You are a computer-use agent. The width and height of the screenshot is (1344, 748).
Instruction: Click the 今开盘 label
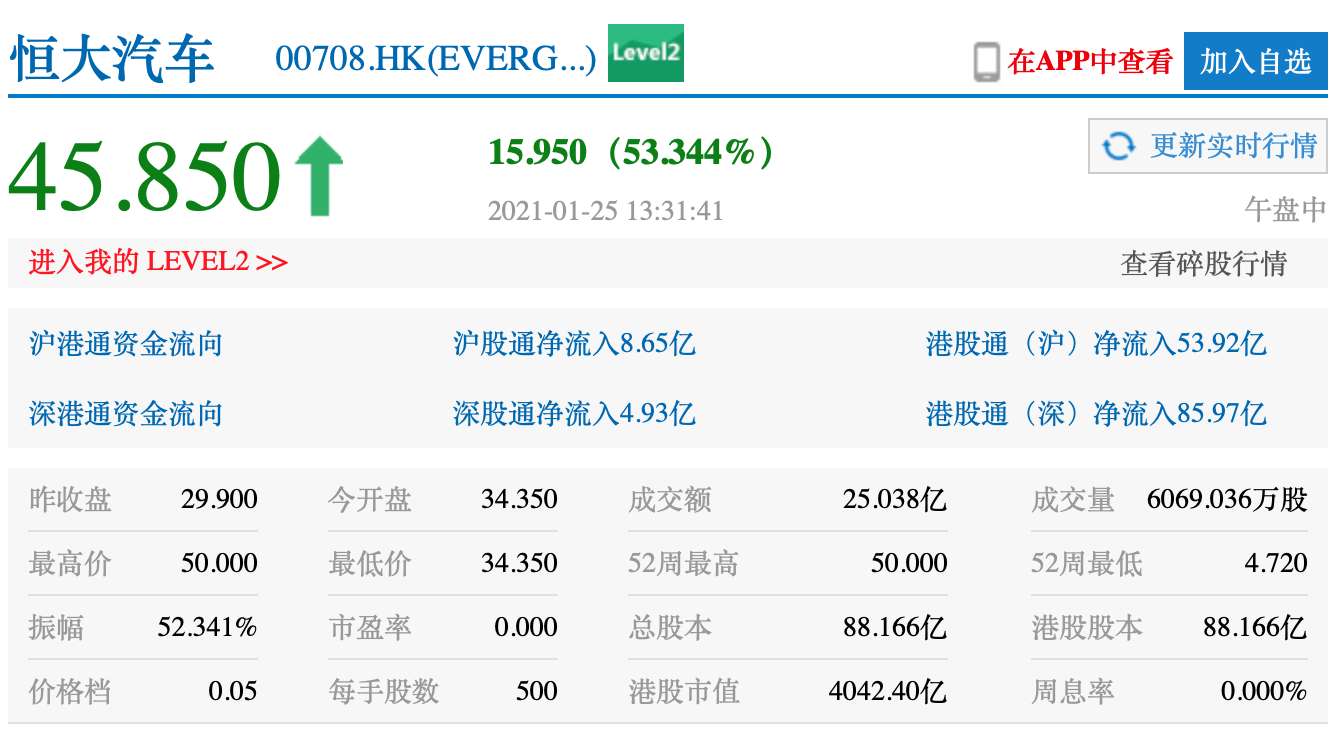(370, 499)
